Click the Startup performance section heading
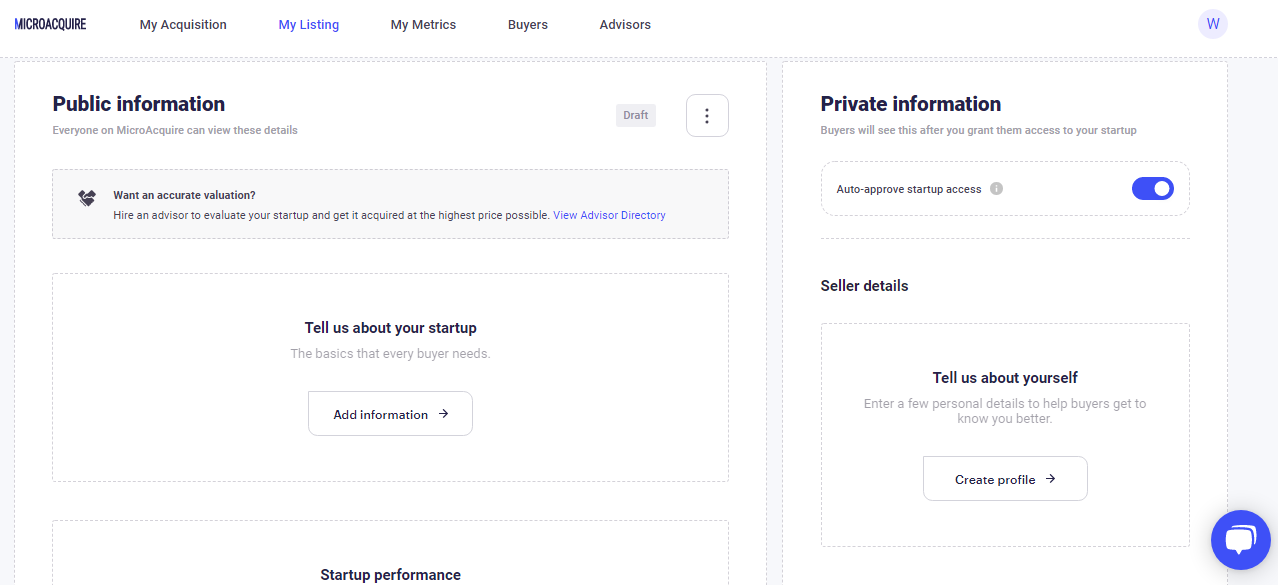This screenshot has width=1278, height=585. (x=390, y=575)
